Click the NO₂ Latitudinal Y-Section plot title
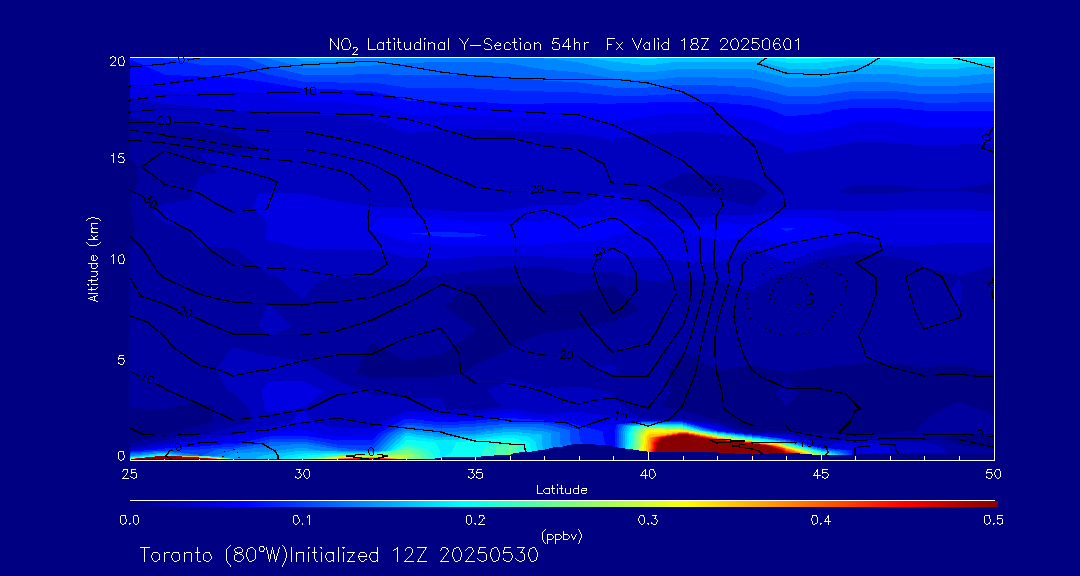 (564, 44)
